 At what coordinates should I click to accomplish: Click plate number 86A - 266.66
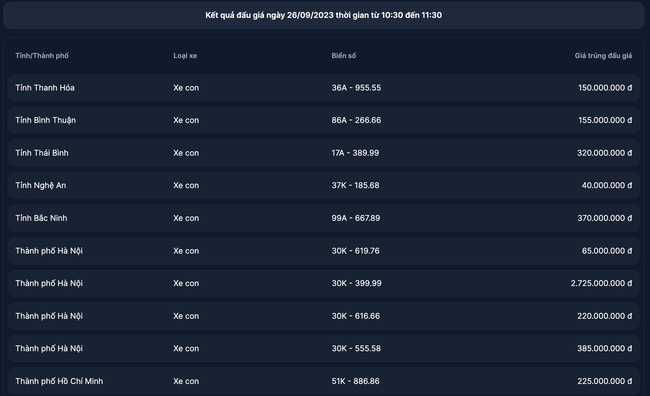(x=356, y=120)
